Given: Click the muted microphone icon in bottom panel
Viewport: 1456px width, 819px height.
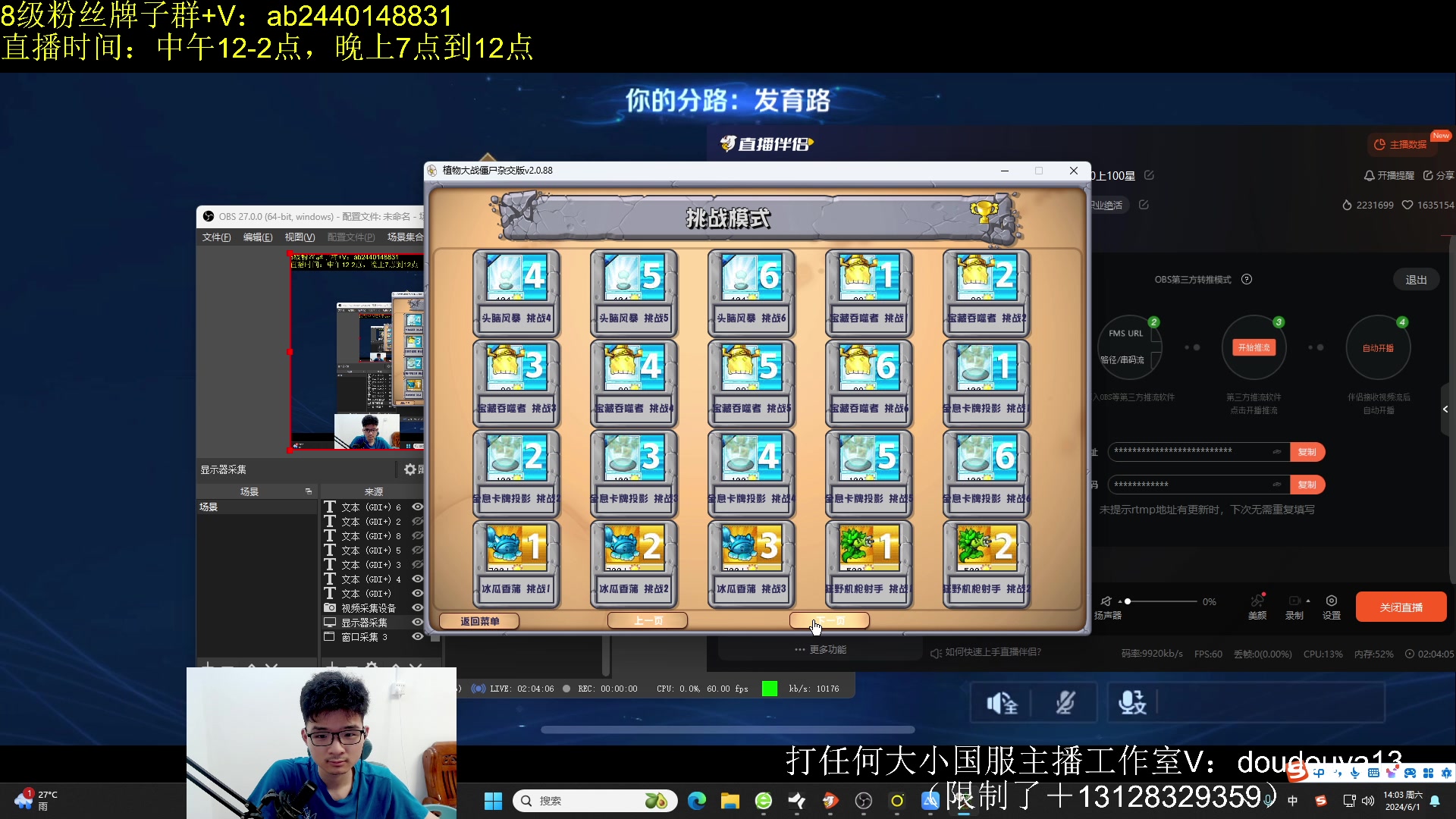Looking at the screenshot, I should [1065, 703].
